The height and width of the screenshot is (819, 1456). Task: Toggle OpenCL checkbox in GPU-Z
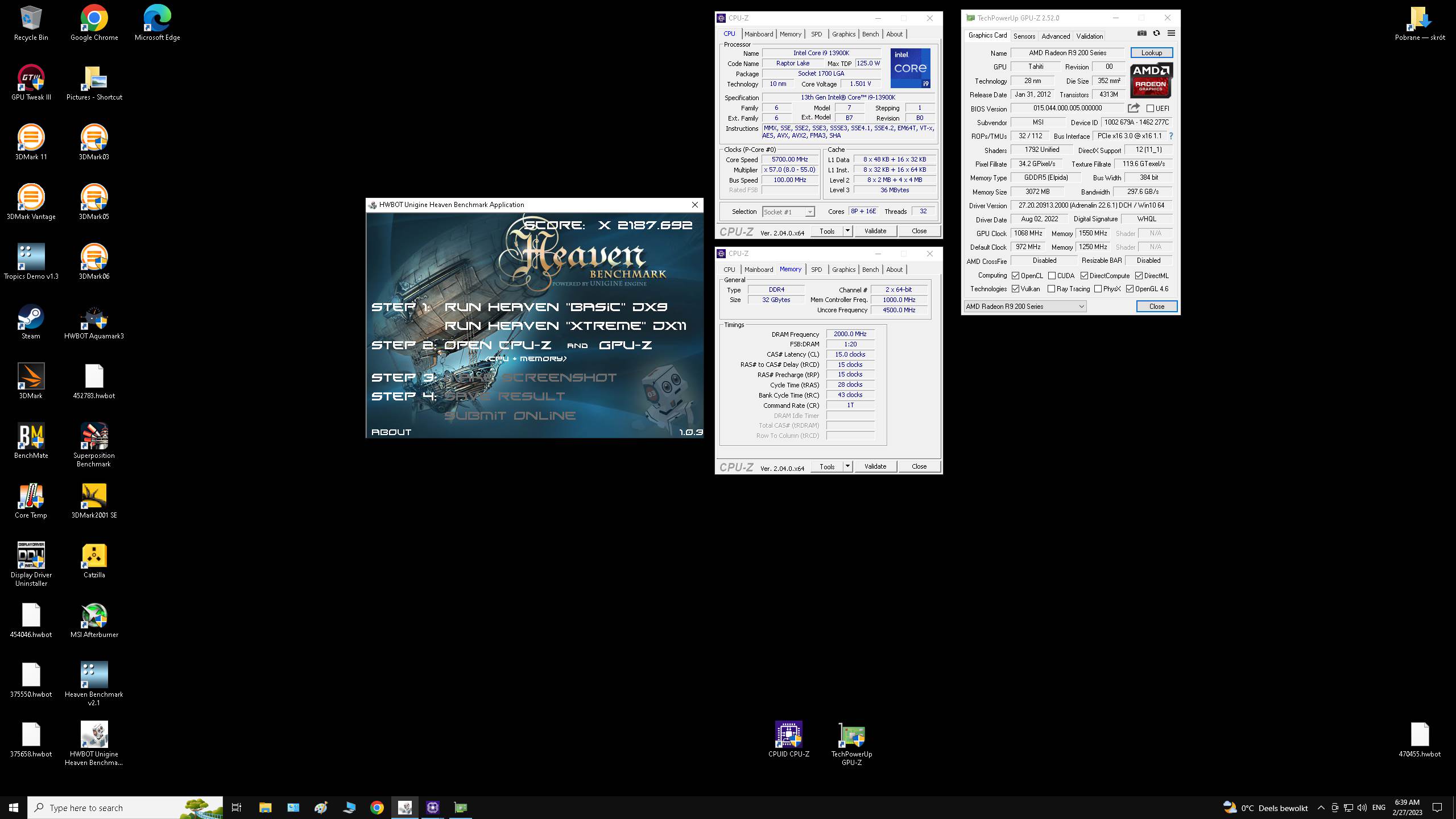pos(1015,276)
